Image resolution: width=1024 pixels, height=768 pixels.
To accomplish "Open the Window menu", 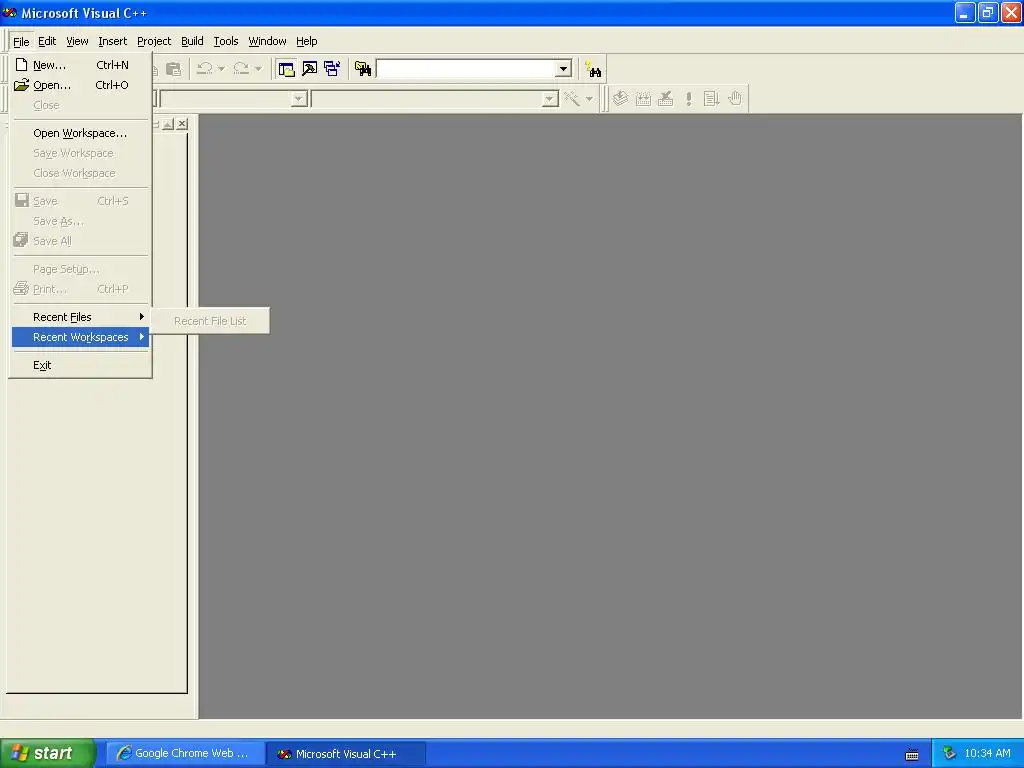I will tap(267, 41).
